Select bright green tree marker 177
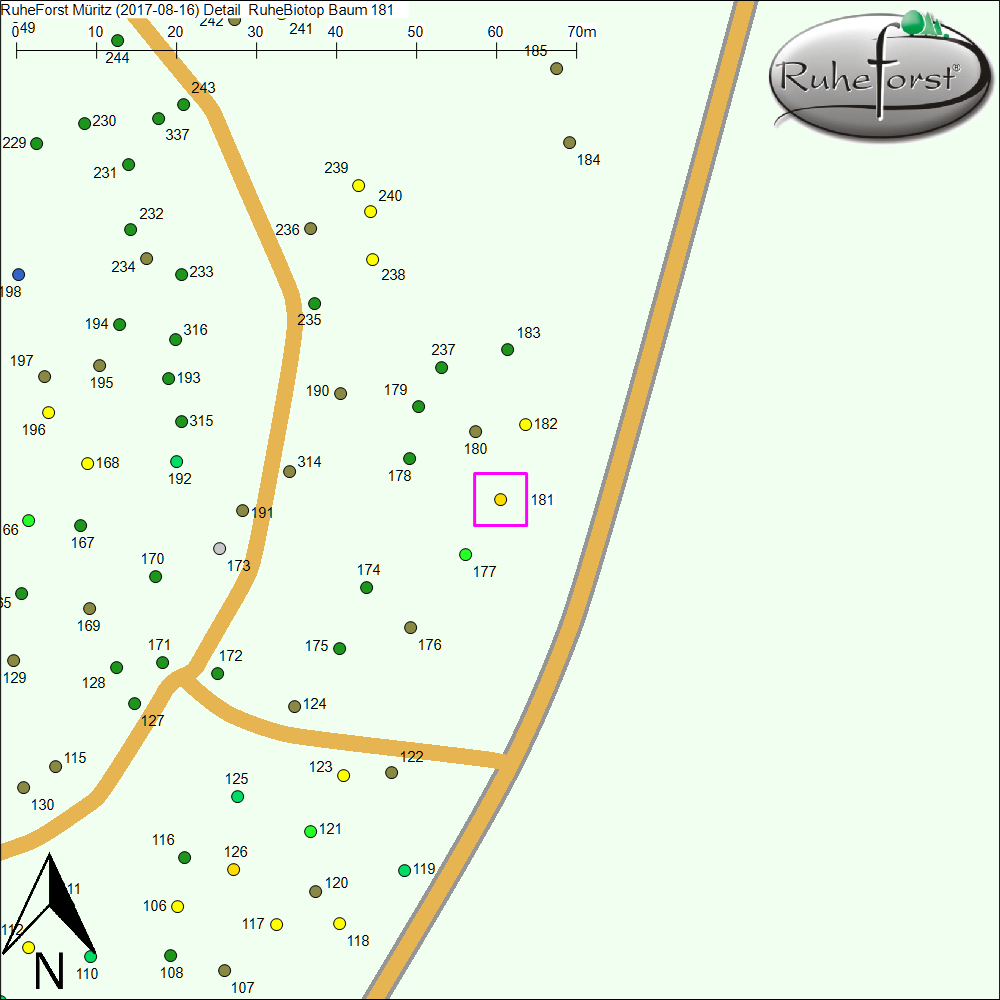Image resolution: width=1000 pixels, height=1000 pixels. pyautogui.click(x=465, y=554)
